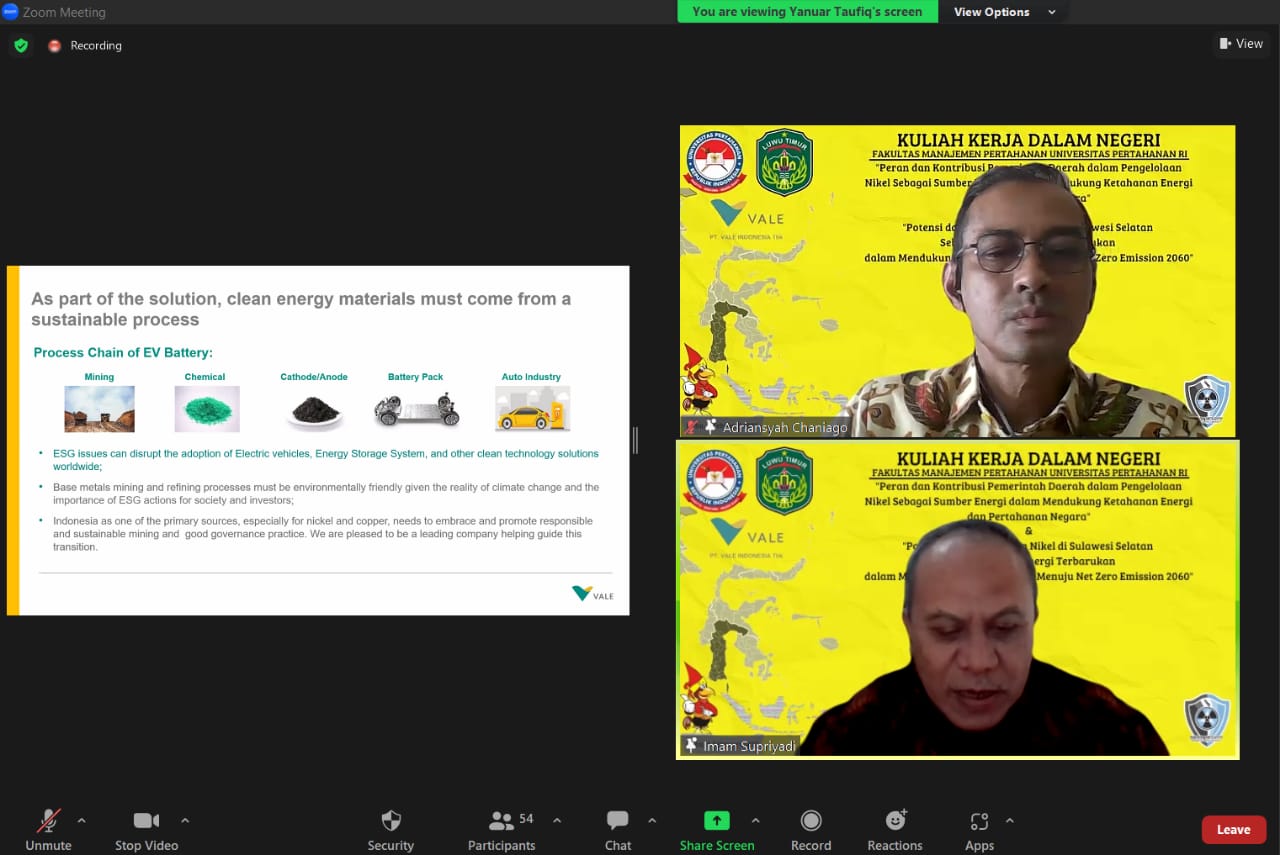
Task: Click the Imam Supriyadi name label
Action: (749, 746)
